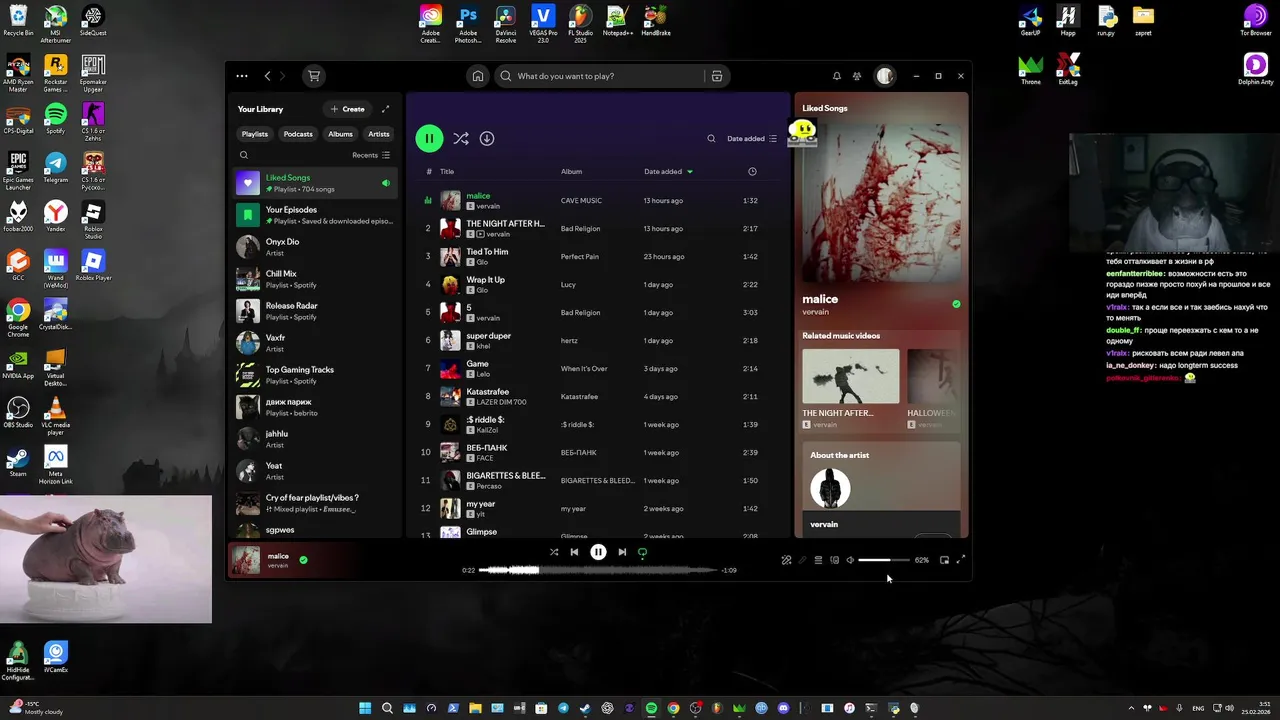Open the play queue

pos(818,560)
